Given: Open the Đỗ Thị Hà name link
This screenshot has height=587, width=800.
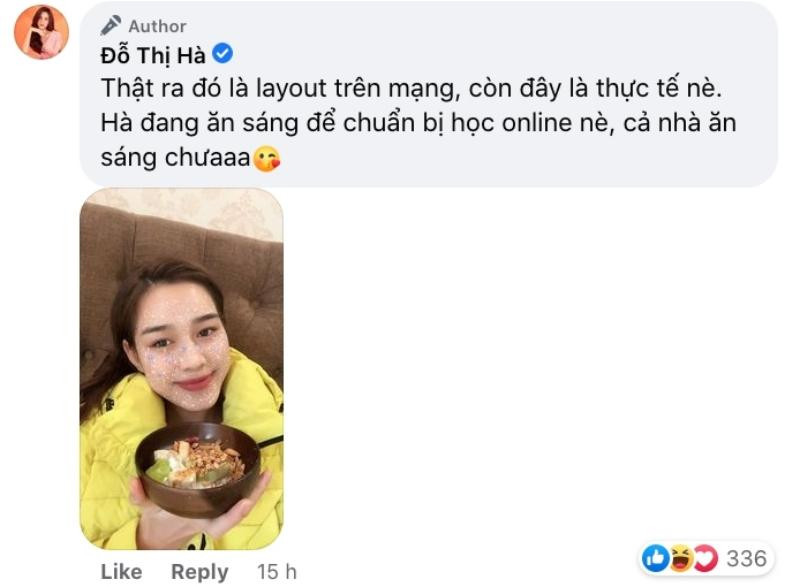Looking at the screenshot, I should 153,55.
